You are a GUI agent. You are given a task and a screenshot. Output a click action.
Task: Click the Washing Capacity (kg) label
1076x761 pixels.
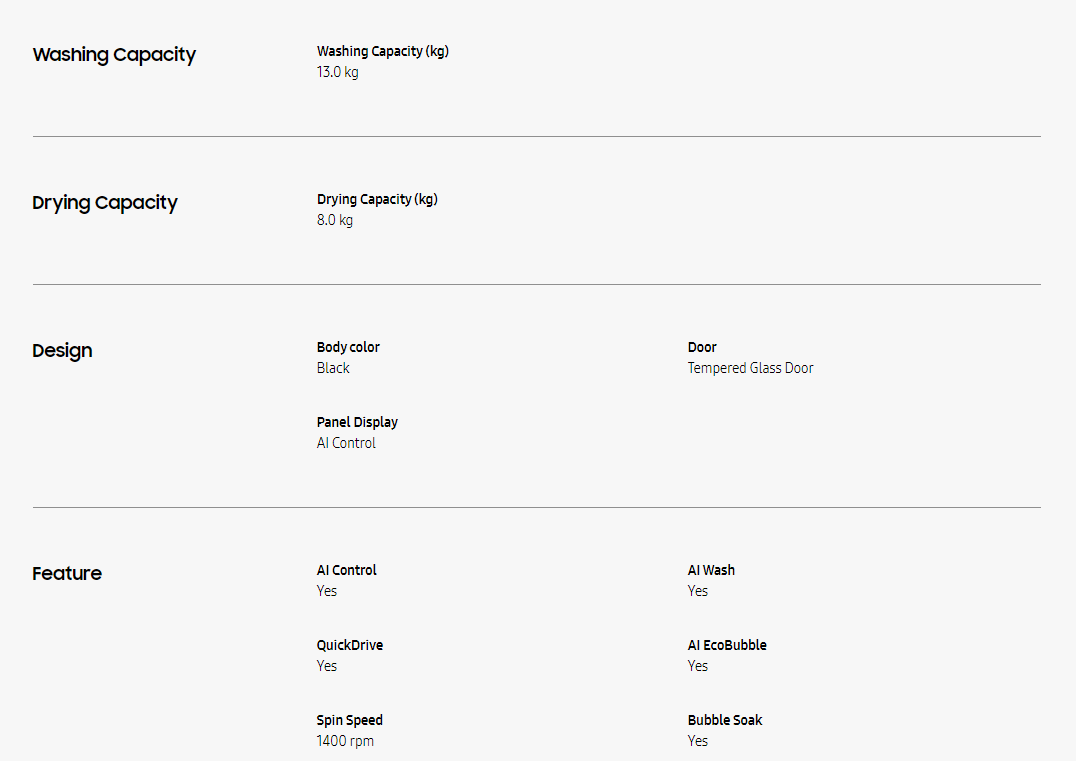pyautogui.click(x=383, y=51)
